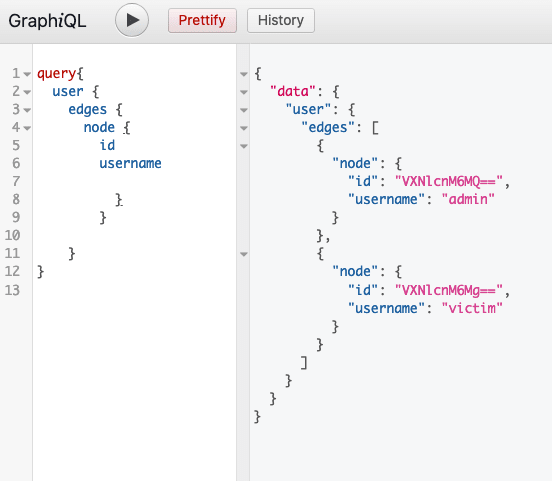Fold the "user" object in results
Viewport: 552px width, 481px height.
pos(244,110)
